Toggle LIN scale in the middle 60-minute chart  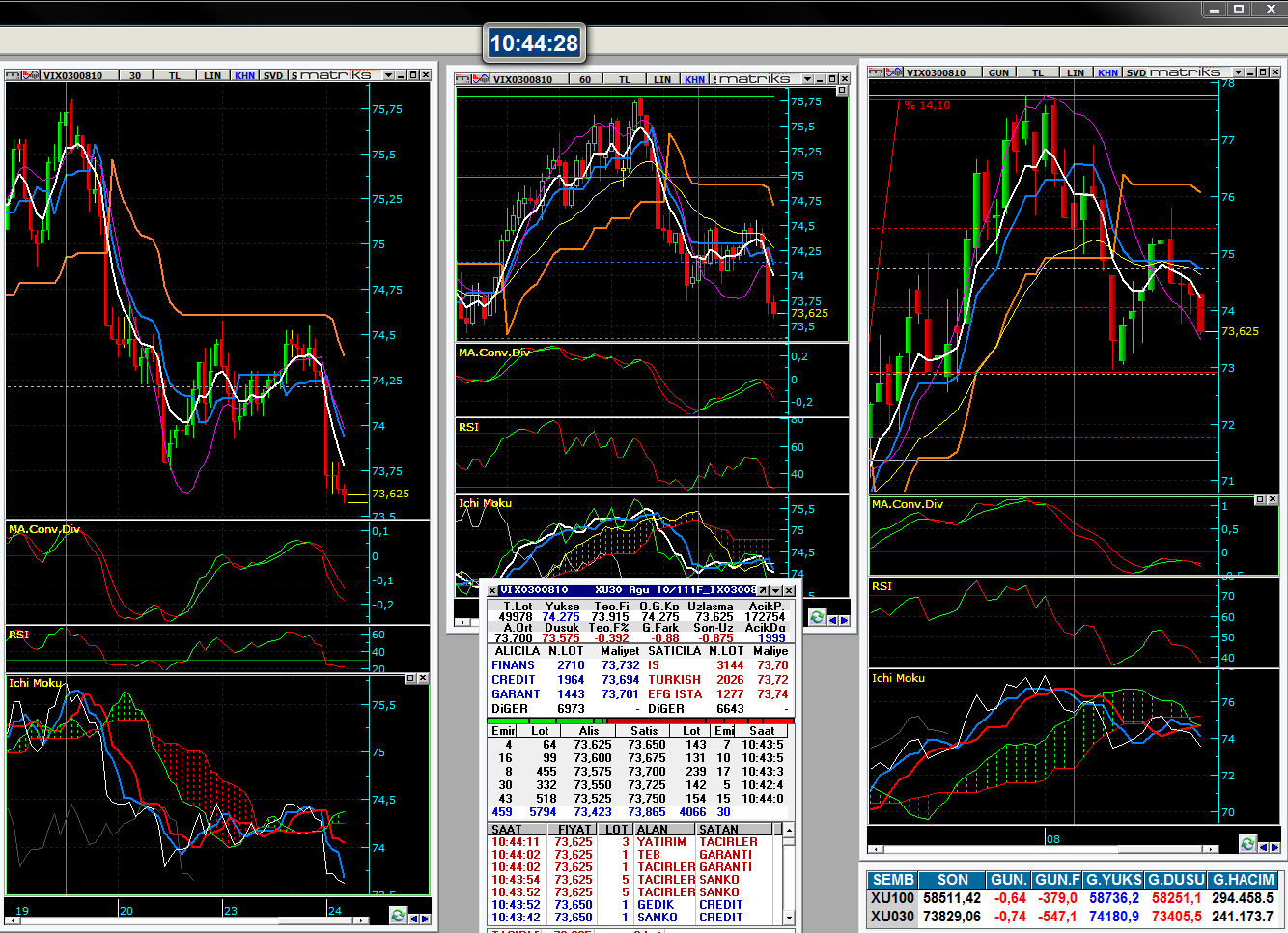click(661, 79)
